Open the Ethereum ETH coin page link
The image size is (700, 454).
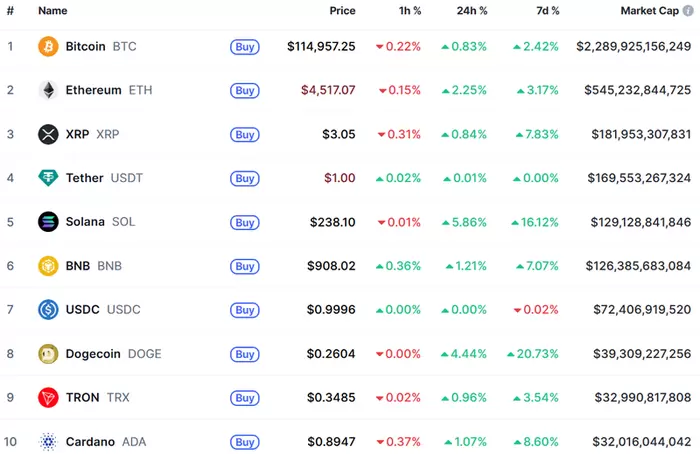click(x=93, y=90)
